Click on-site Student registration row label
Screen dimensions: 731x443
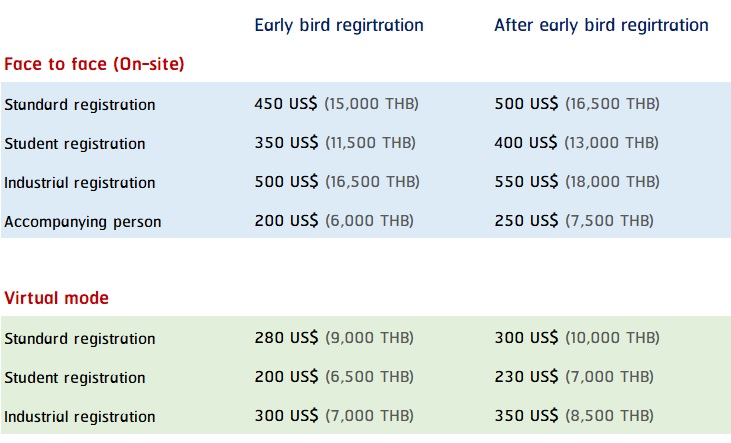pos(75,144)
